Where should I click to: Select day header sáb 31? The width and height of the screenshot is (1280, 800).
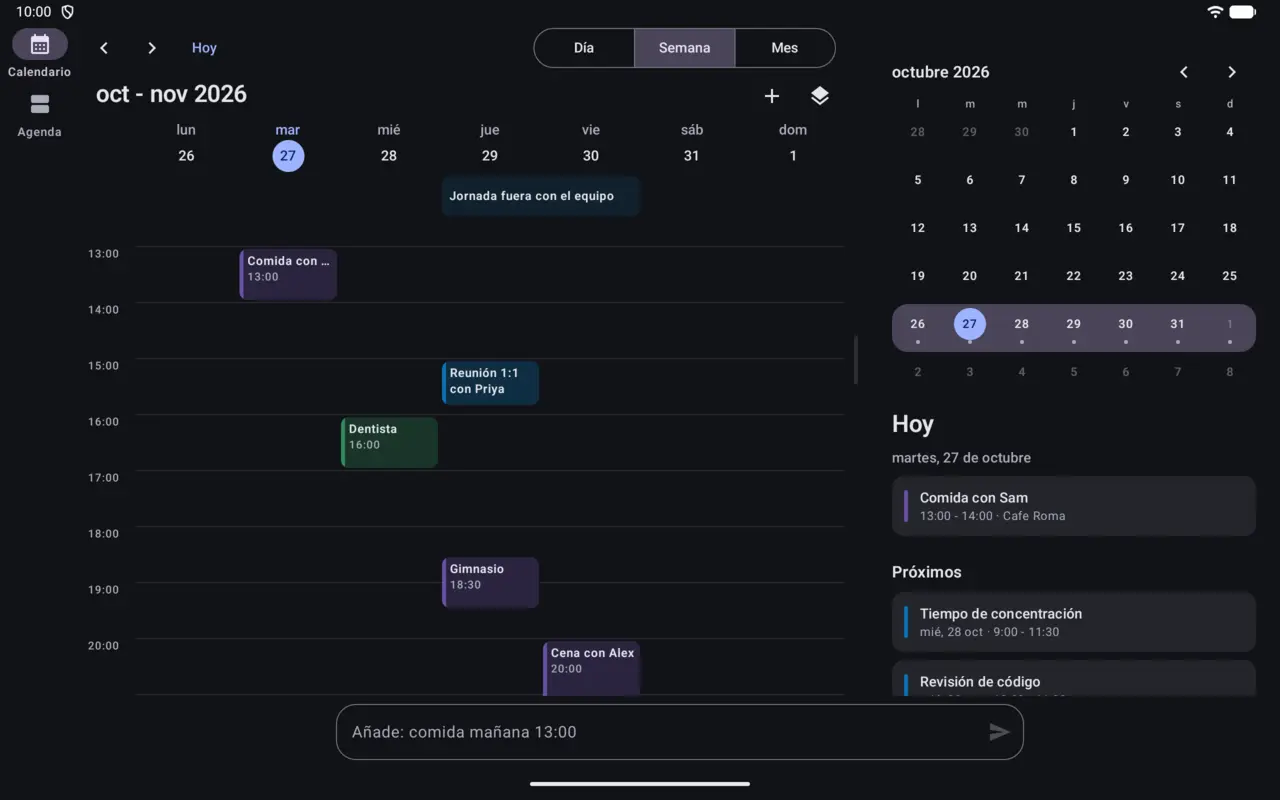(x=692, y=144)
